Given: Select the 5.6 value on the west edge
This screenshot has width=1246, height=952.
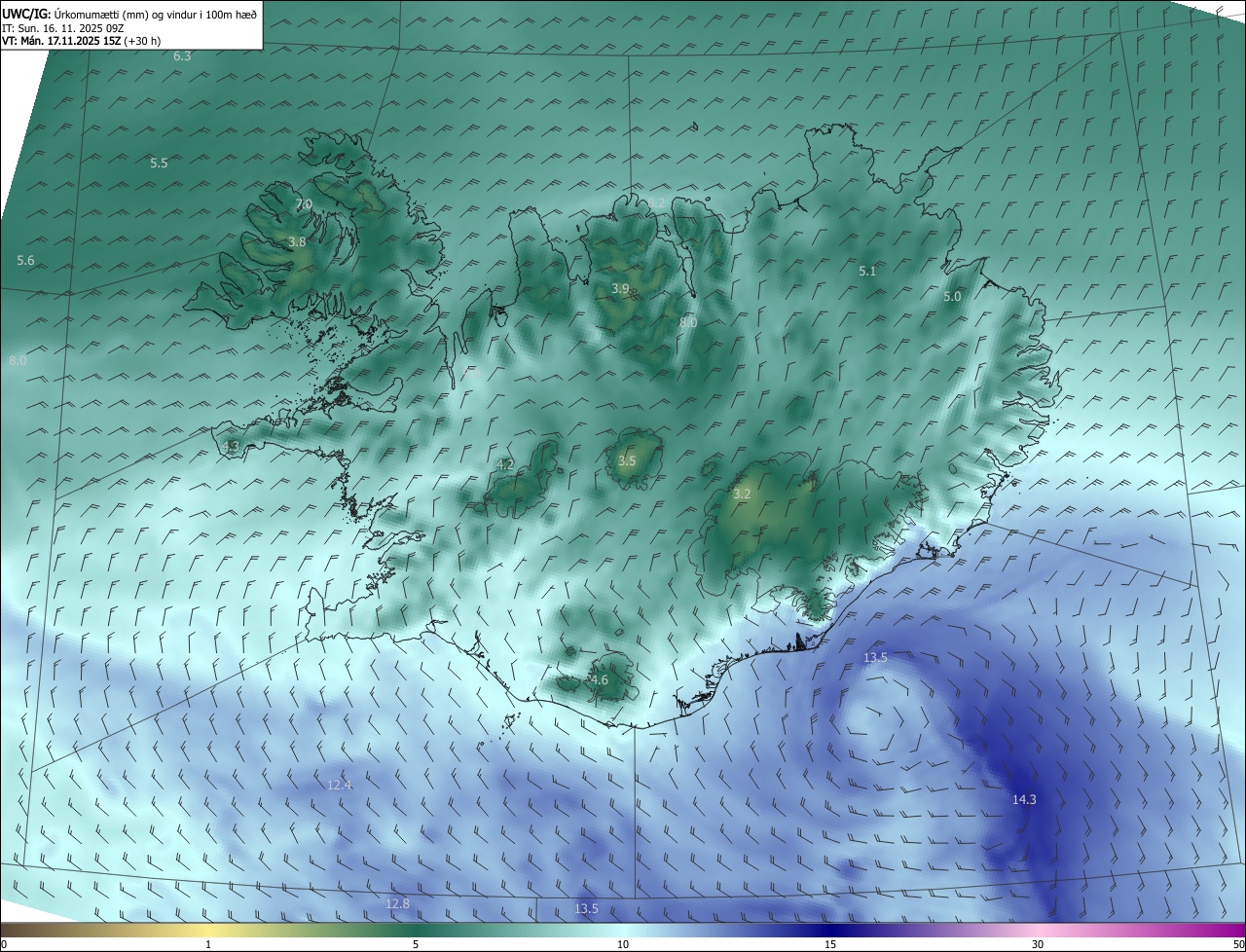Looking at the screenshot, I should [25, 261].
